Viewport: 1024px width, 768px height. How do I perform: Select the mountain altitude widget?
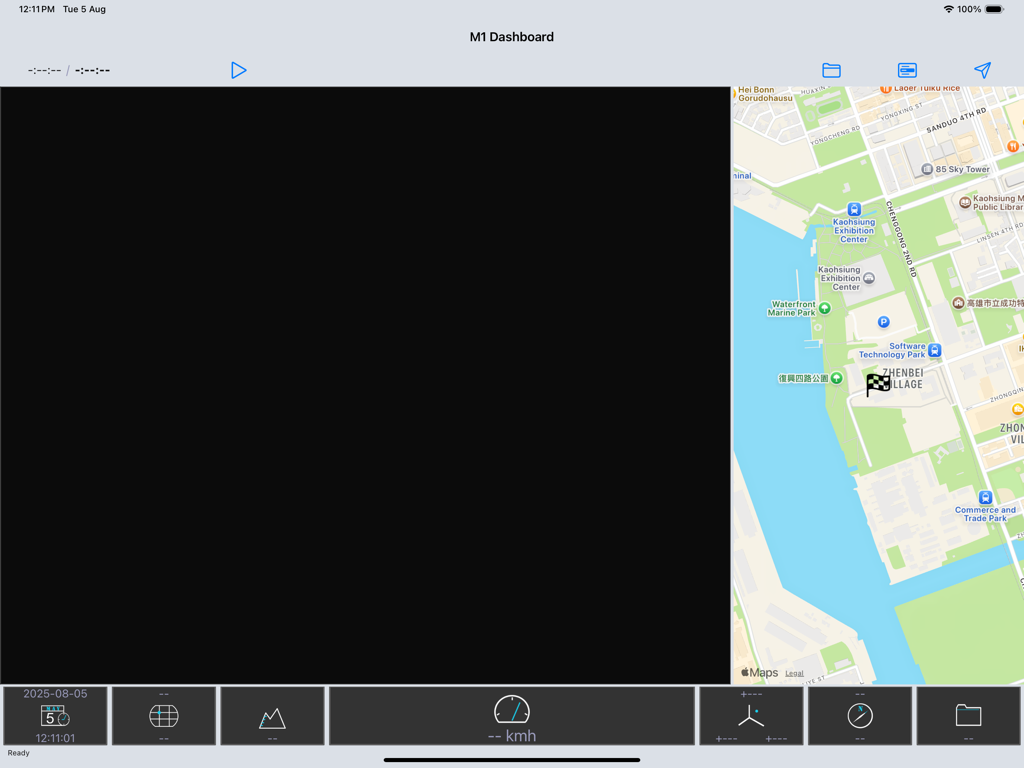pos(272,715)
